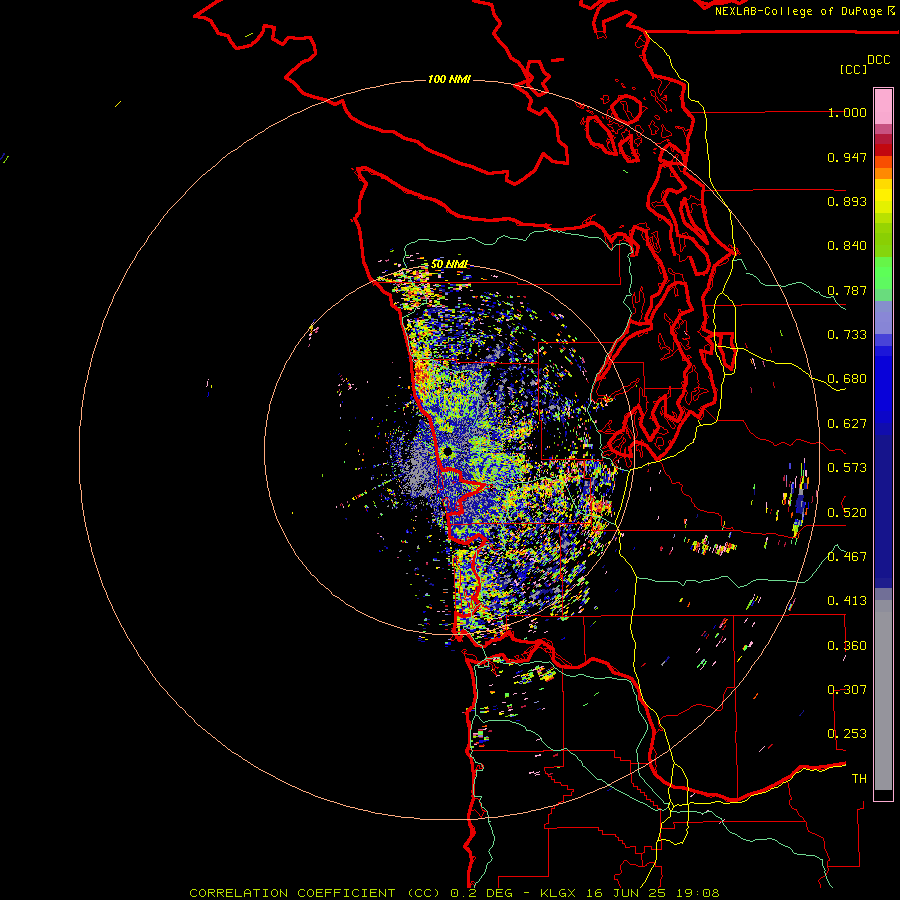Click the 100 NMI range ring label
The height and width of the screenshot is (900, 900).
pos(449,79)
